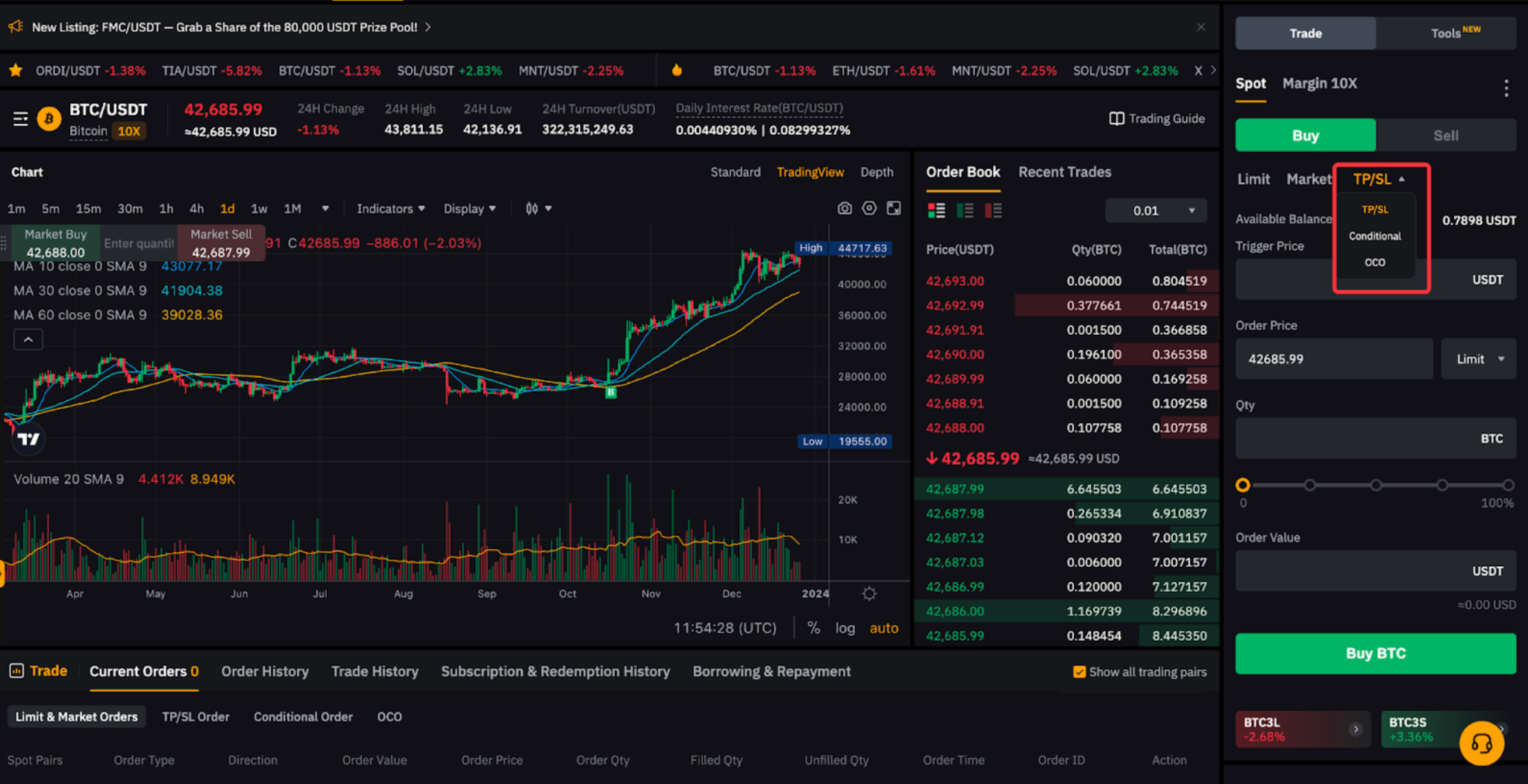Open chart settings target icon
The height and width of the screenshot is (784, 1528).
coord(869,209)
